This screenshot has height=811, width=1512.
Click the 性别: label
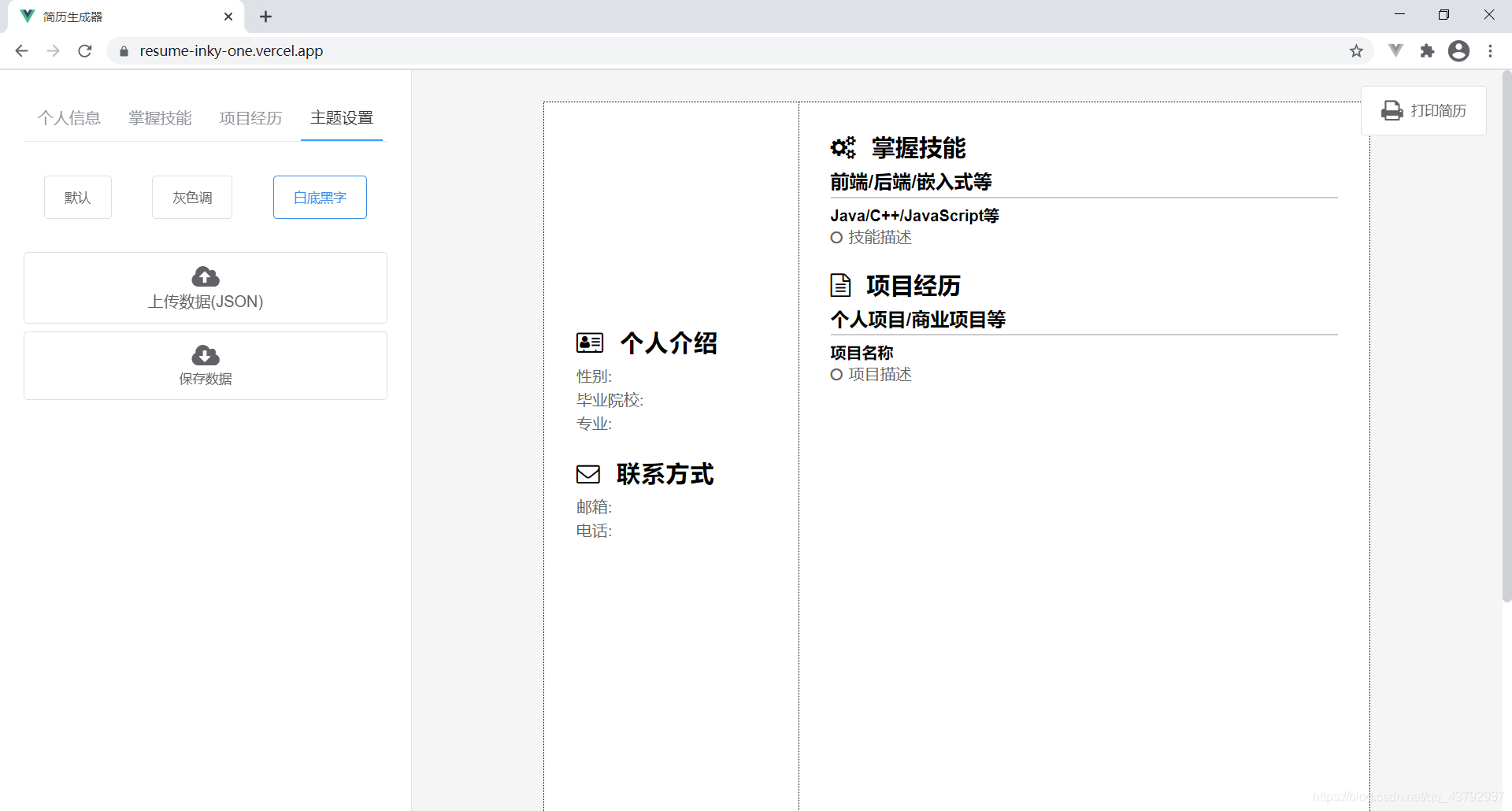pos(594,376)
